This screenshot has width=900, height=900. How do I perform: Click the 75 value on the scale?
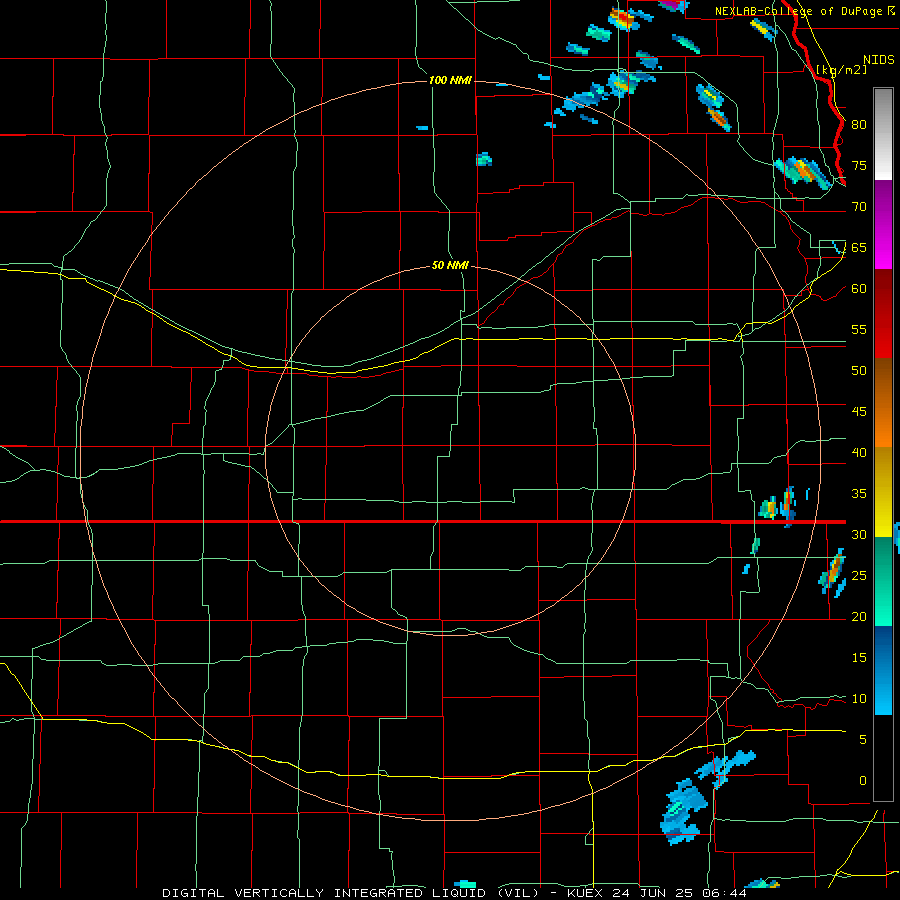[x=859, y=165]
